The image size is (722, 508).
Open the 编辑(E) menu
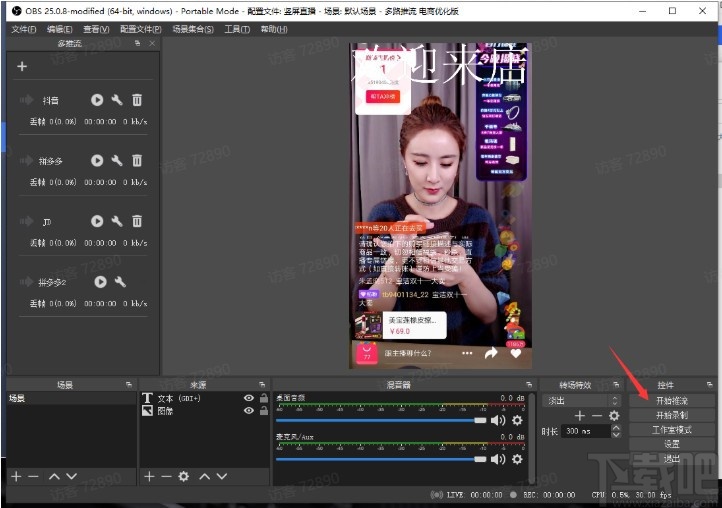[59, 29]
